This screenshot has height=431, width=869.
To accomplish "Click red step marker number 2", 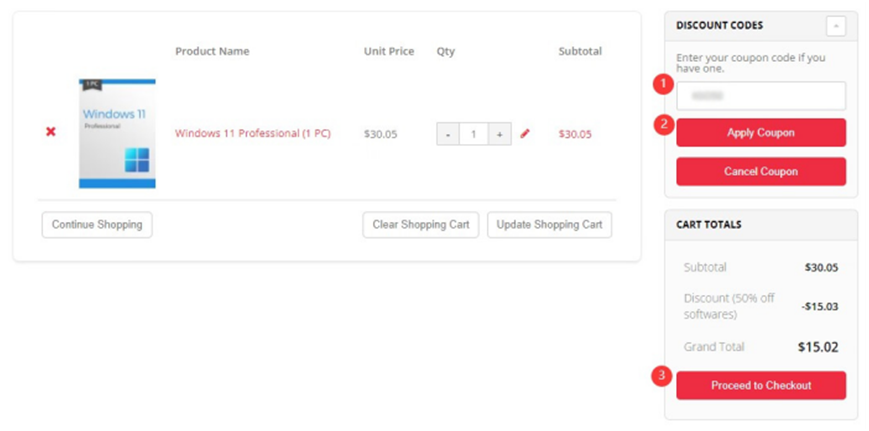I will pyautogui.click(x=661, y=125).
